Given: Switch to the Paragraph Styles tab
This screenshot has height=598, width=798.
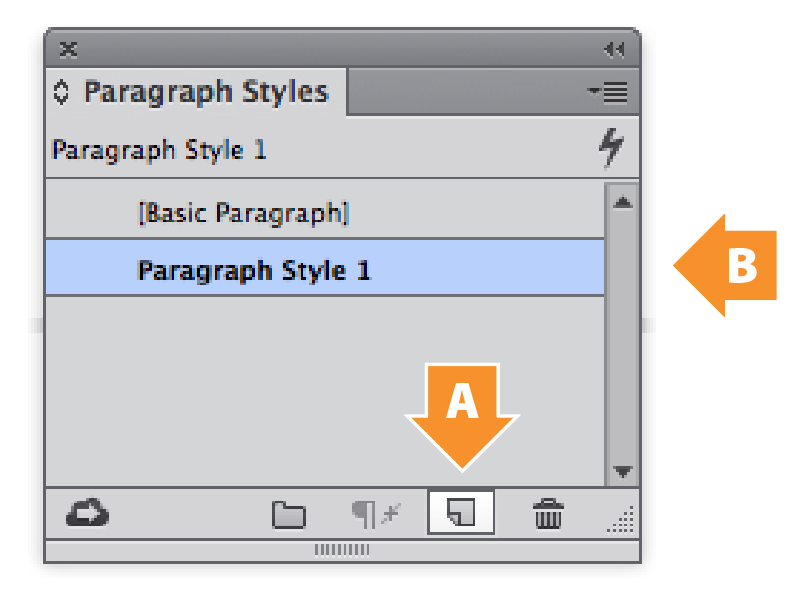Looking at the screenshot, I should pyautogui.click(x=206, y=92).
